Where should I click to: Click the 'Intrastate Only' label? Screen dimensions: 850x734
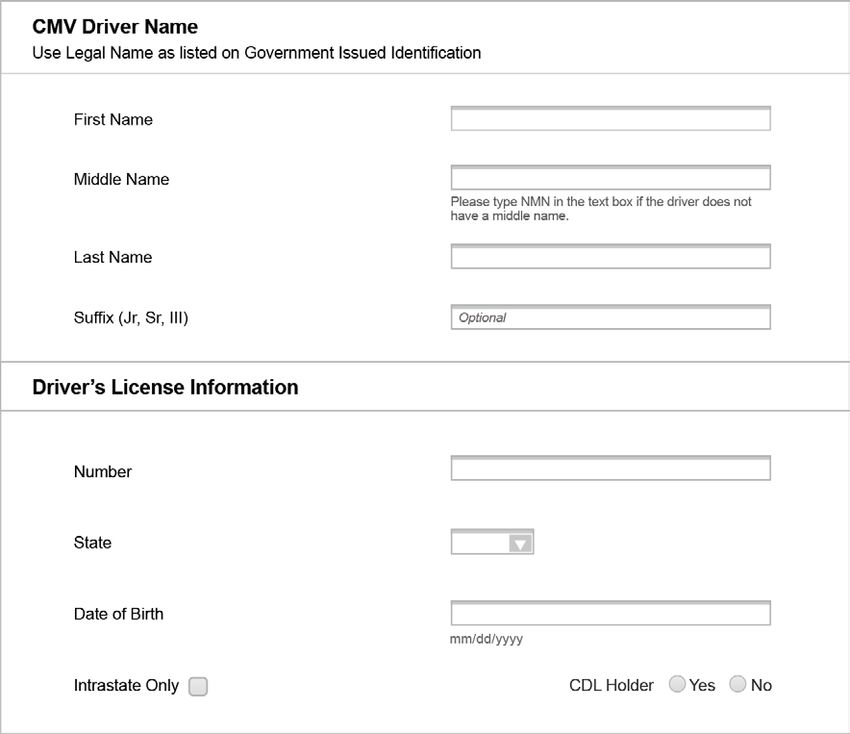(x=126, y=685)
